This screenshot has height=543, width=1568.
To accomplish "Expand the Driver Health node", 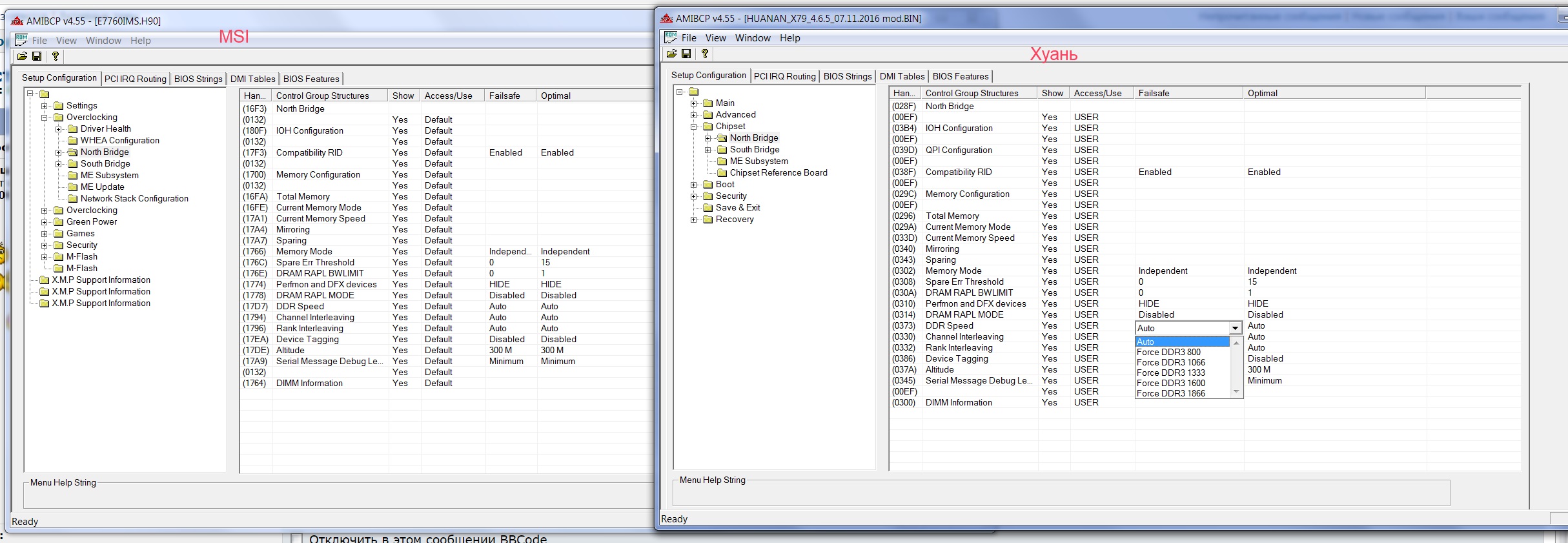I will pyautogui.click(x=59, y=129).
